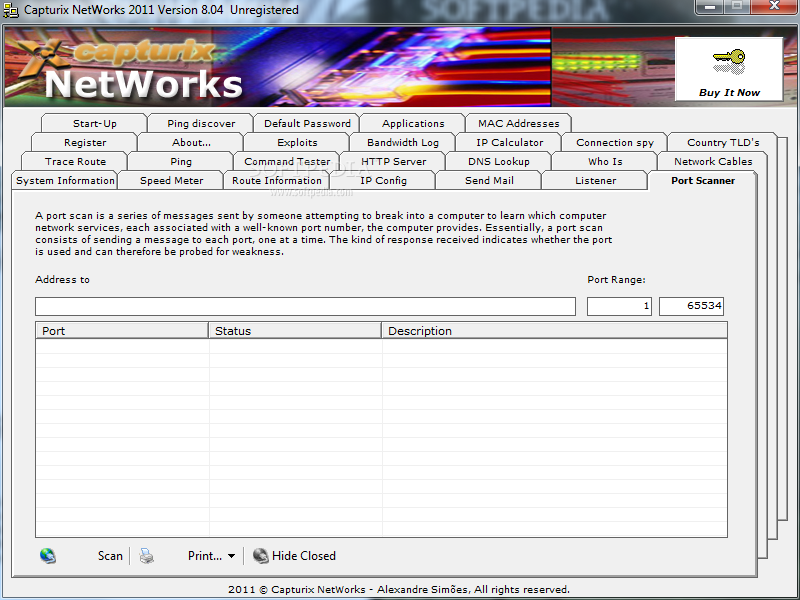
Task: Click the Port column header
Action: (x=122, y=331)
